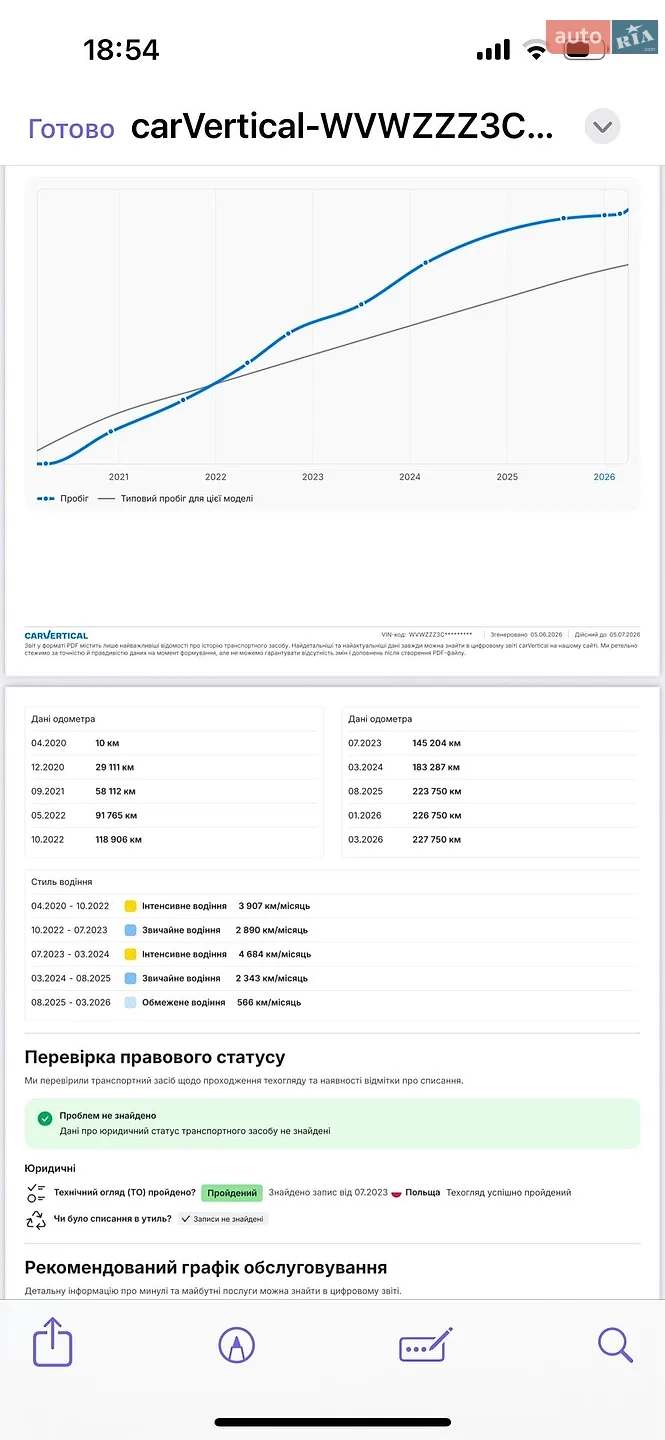Tap the Пройдений green status badge
This screenshot has height=1440, width=665.
tap(233, 1193)
